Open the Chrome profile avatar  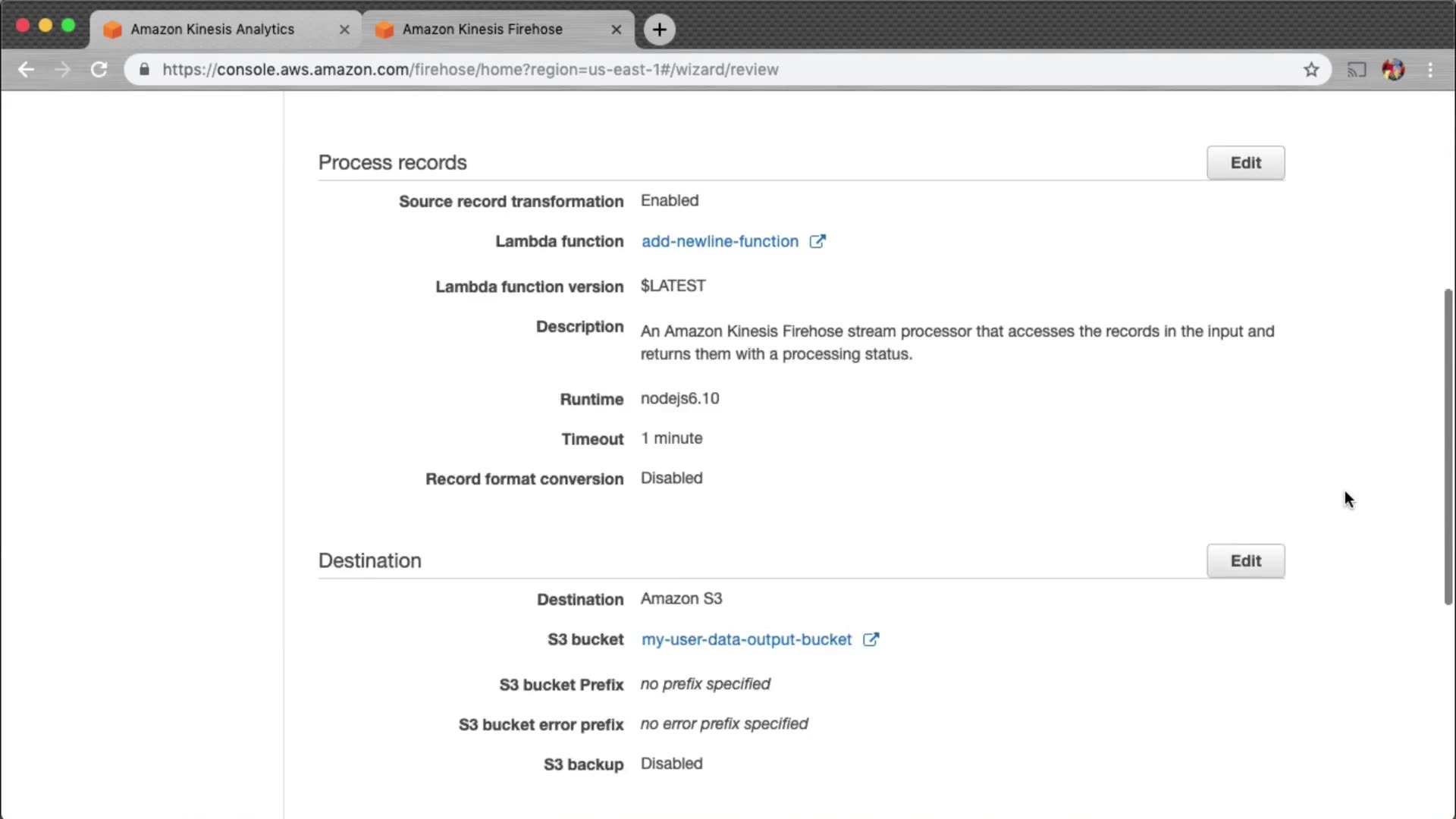(x=1393, y=70)
